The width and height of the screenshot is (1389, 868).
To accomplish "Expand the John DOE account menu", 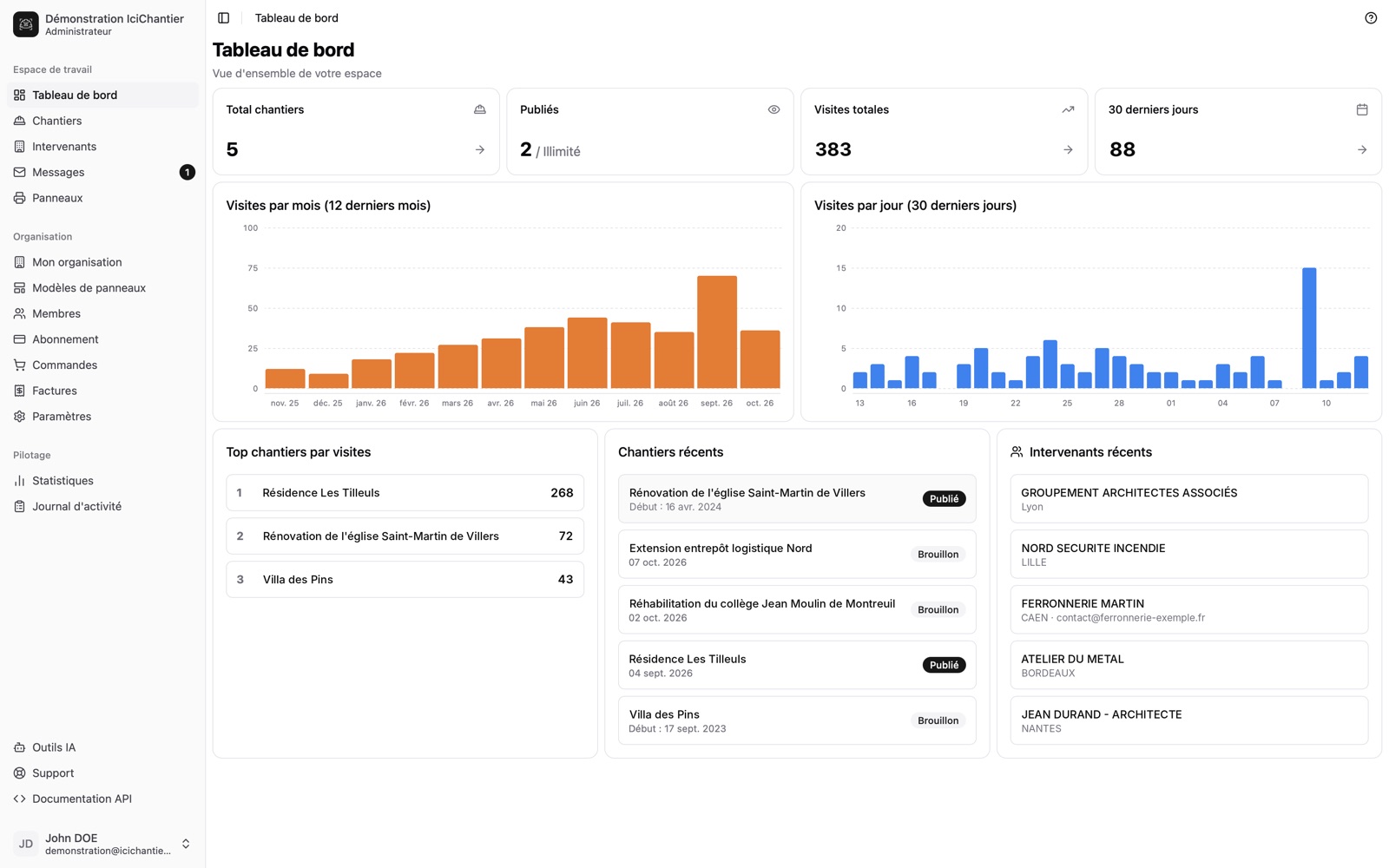I will [102, 844].
